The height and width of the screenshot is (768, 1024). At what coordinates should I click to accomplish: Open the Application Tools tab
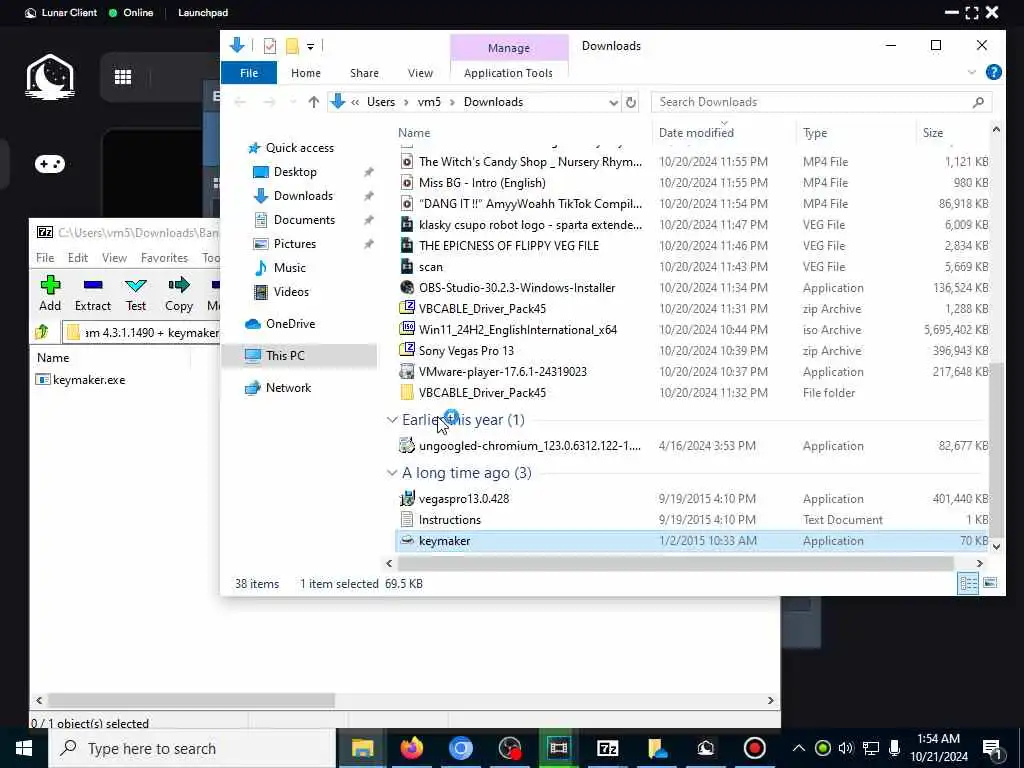(508, 73)
